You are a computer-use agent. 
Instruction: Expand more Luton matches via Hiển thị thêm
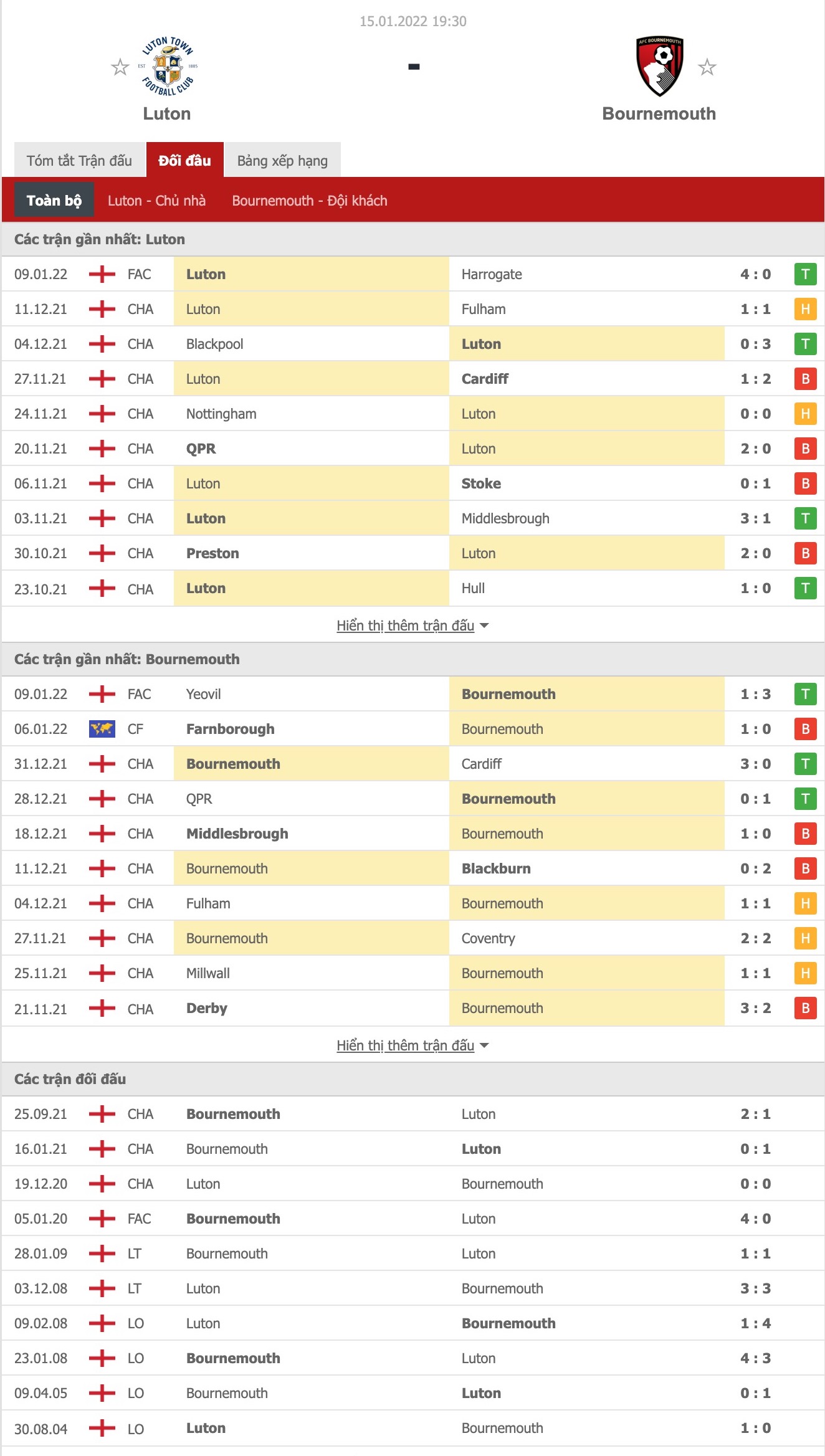(x=412, y=626)
